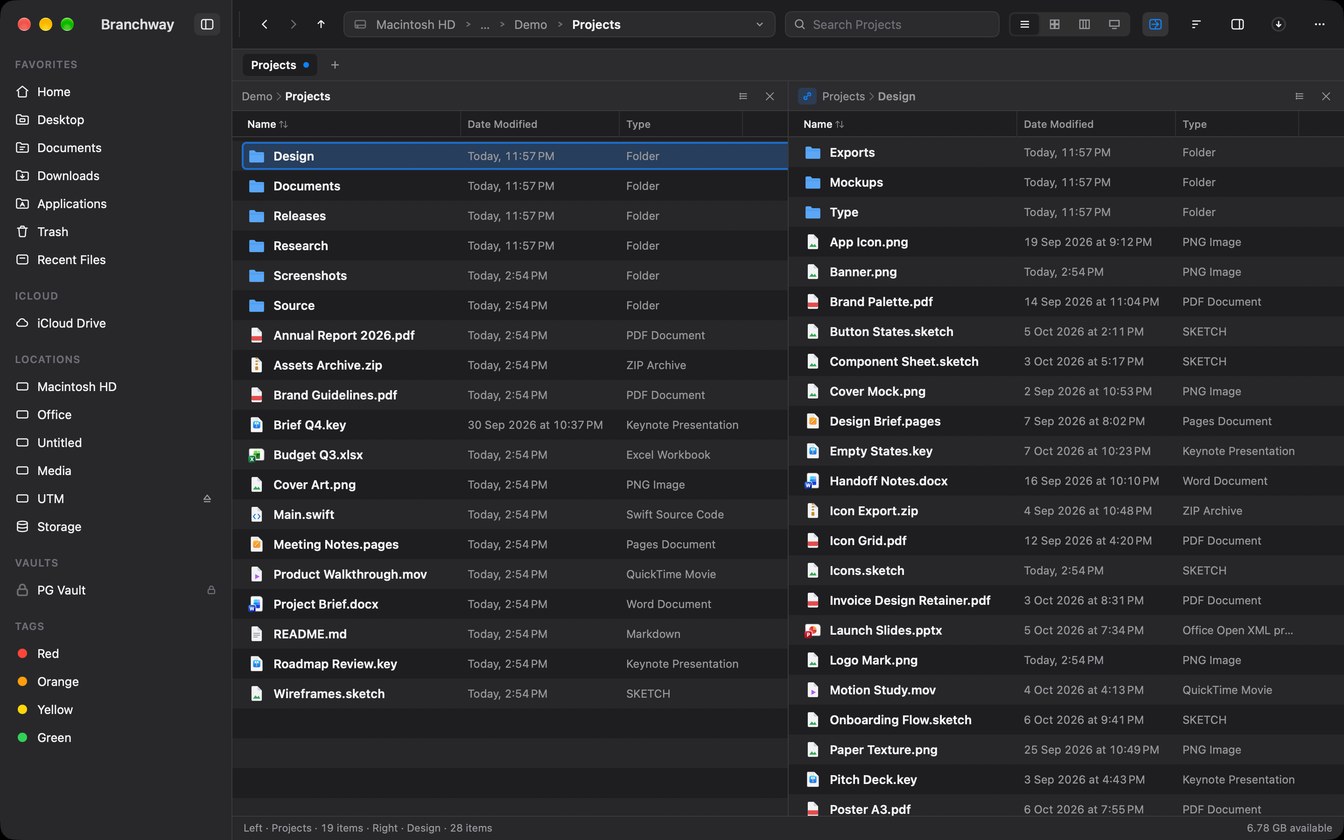Select the Budget Q3.xlsx file icon
Screen dimensions: 1344x840
(256, 455)
